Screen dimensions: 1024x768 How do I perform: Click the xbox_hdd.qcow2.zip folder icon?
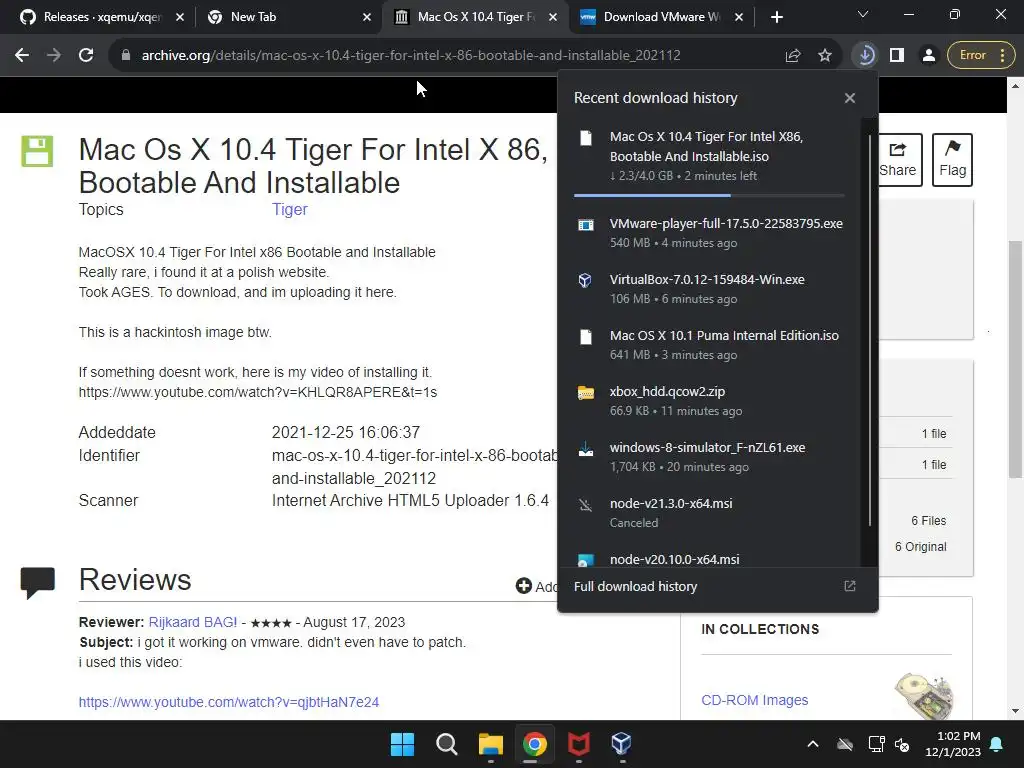point(586,392)
